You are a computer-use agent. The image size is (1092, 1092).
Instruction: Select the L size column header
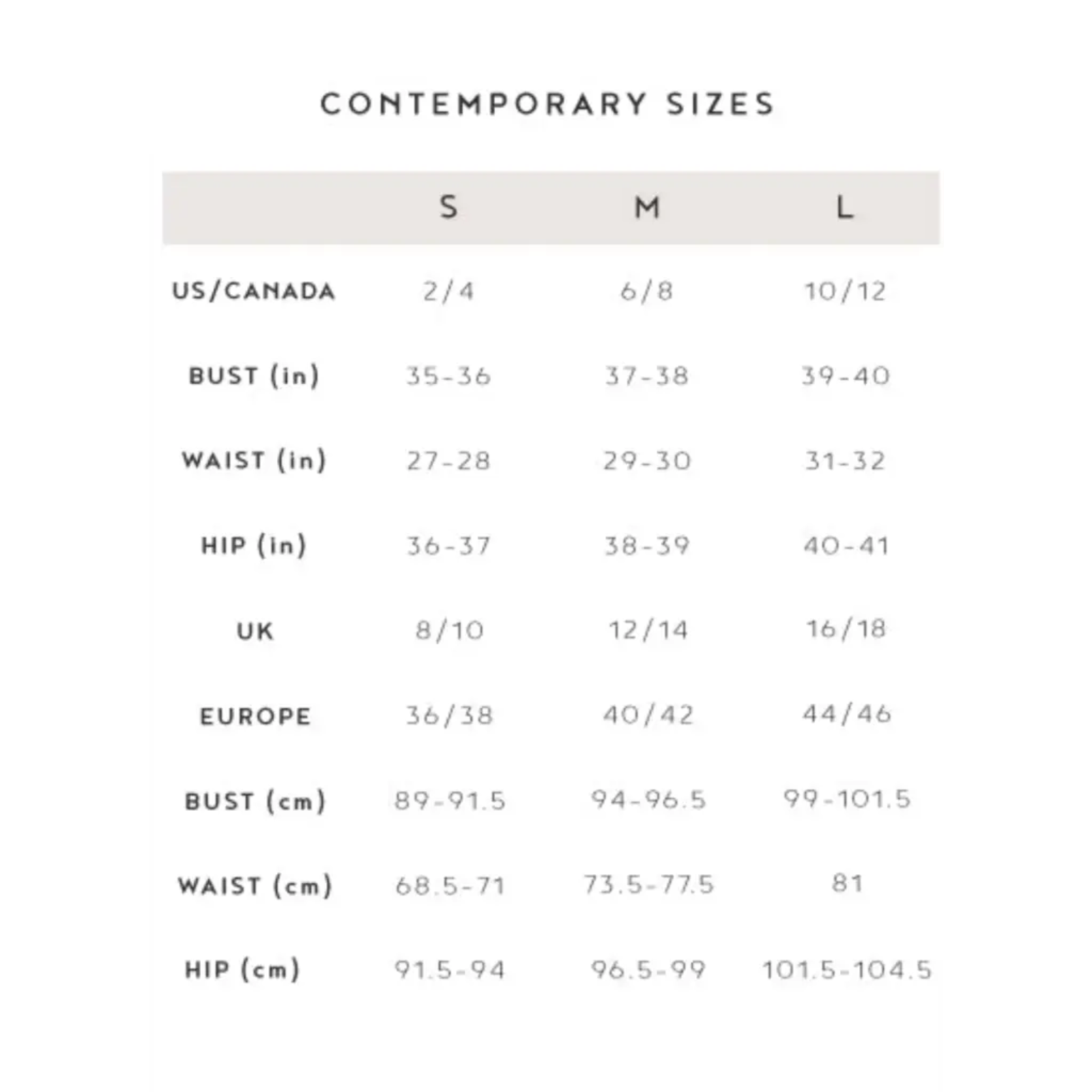(x=845, y=207)
